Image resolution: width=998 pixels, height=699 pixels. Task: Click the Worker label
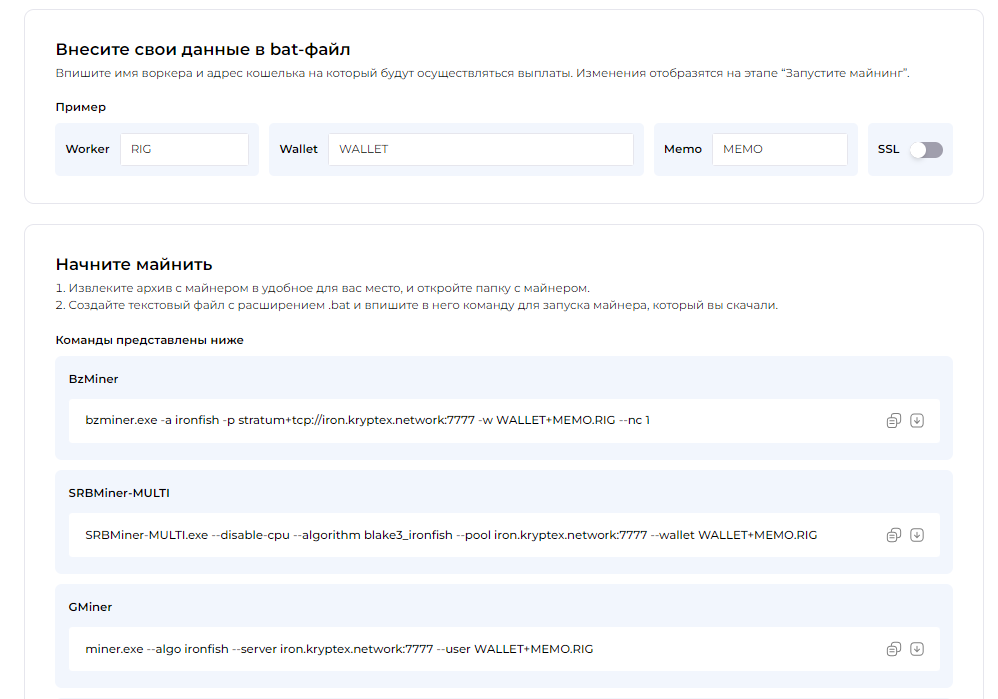point(87,149)
